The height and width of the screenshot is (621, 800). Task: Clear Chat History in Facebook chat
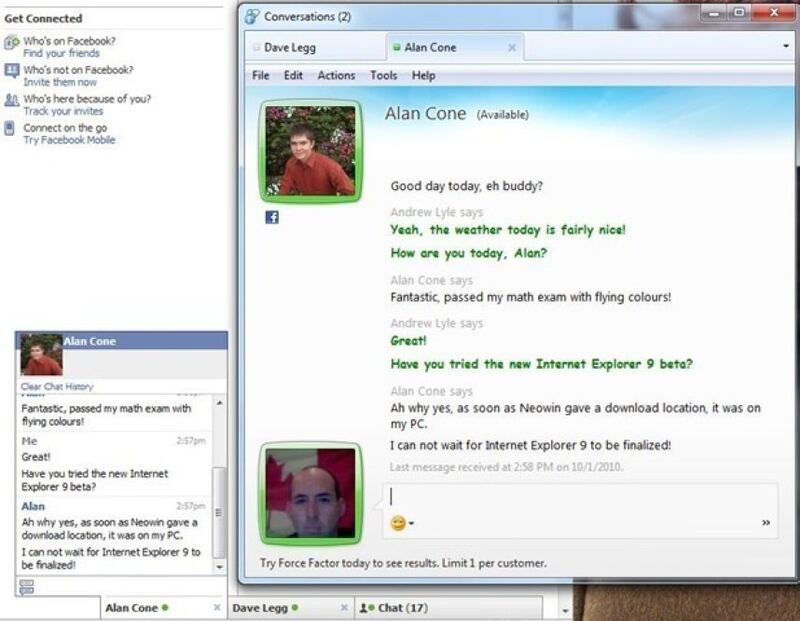(x=57, y=386)
